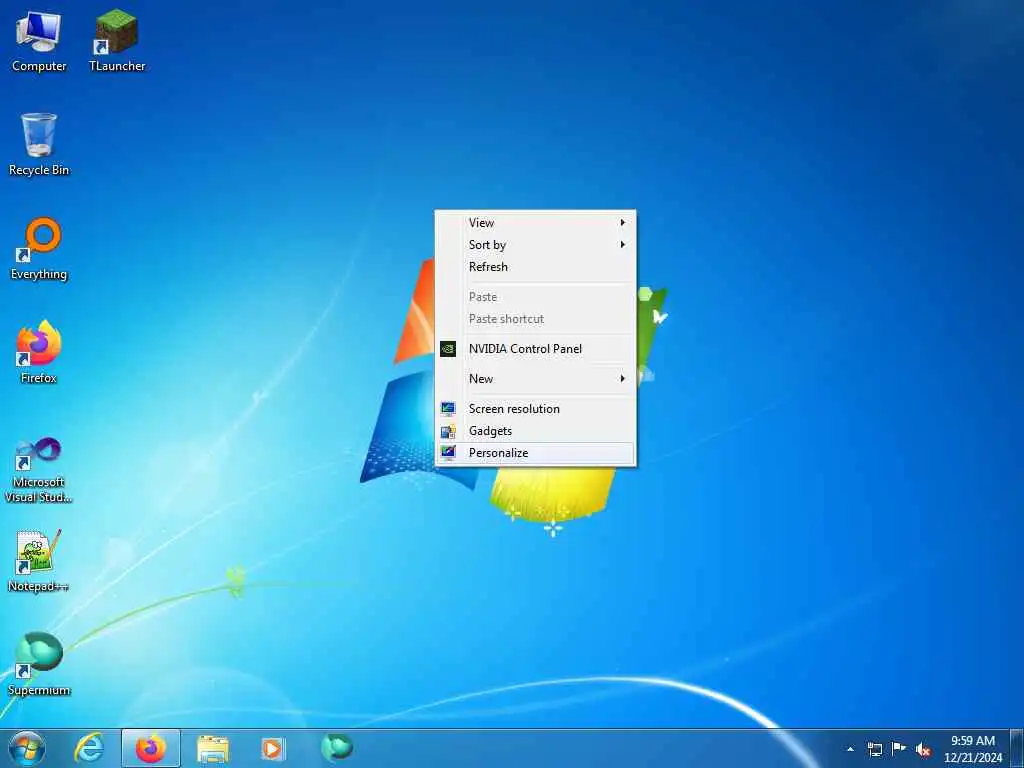Open the Windows Start menu orb
Screen dimensions: 1024x768
coord(27,748)
